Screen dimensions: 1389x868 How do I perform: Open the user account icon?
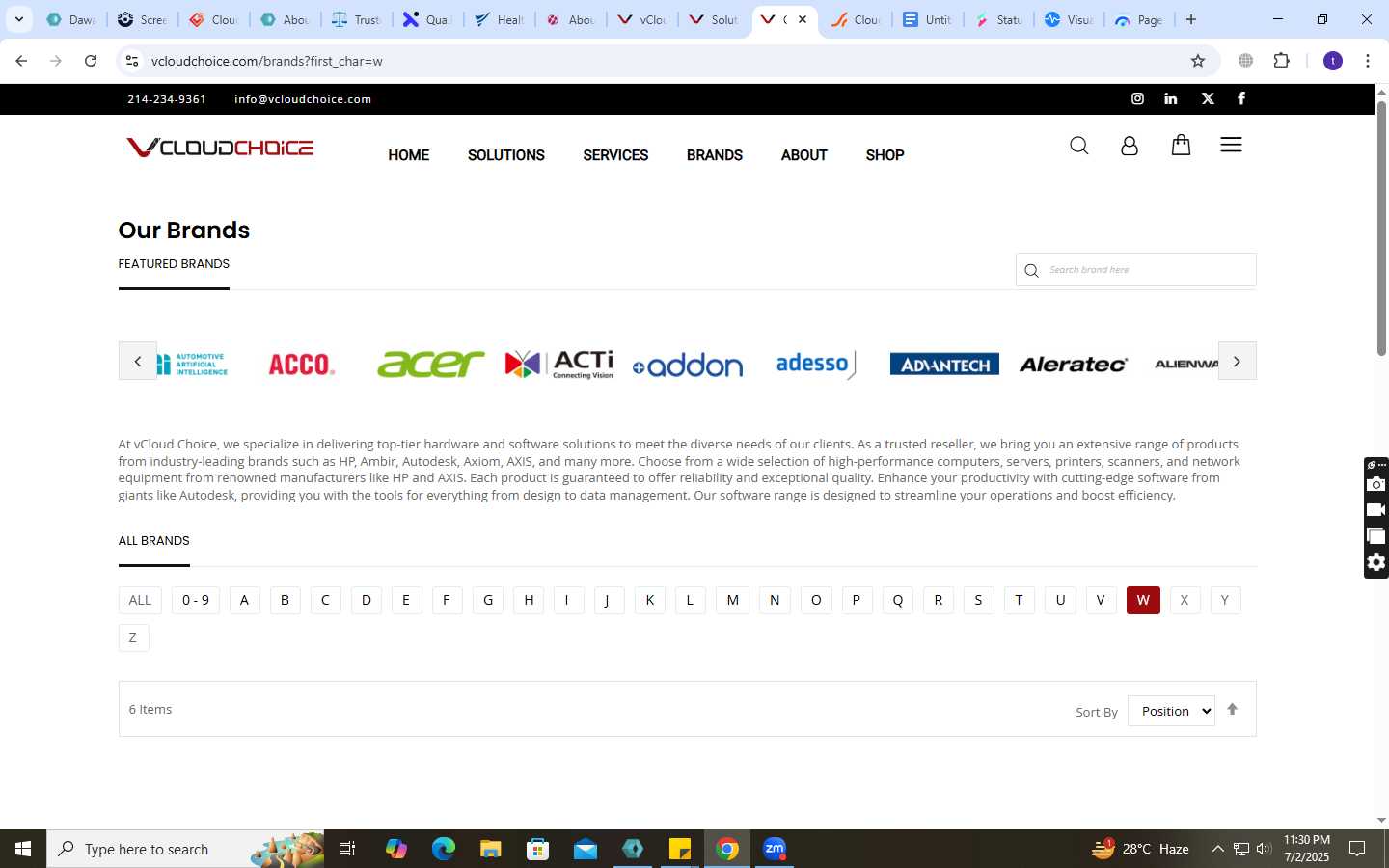pyautogui.click(x=1130, y=146)
